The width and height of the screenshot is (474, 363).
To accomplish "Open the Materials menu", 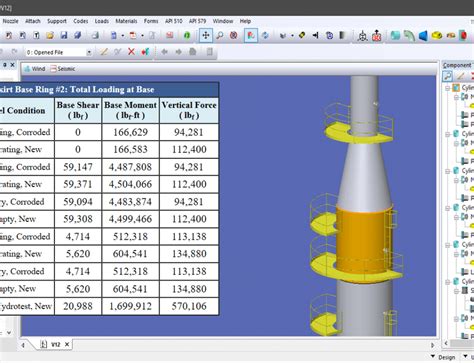I will click(x=126, y=21).
